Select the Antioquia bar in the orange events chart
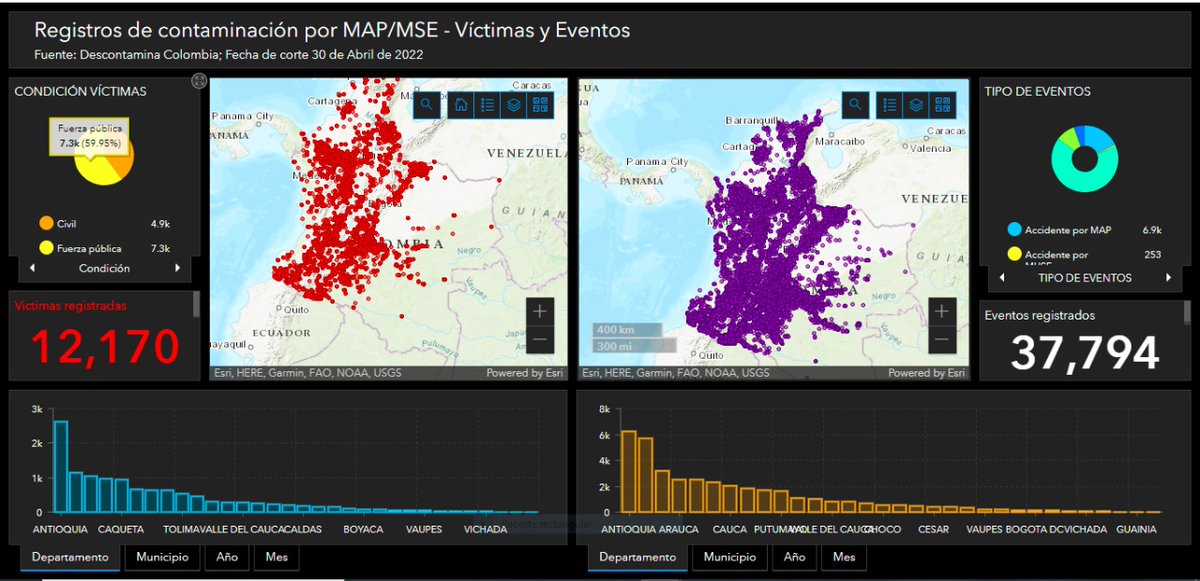Viewport: 1200px width, 581px height. point(629,471)
